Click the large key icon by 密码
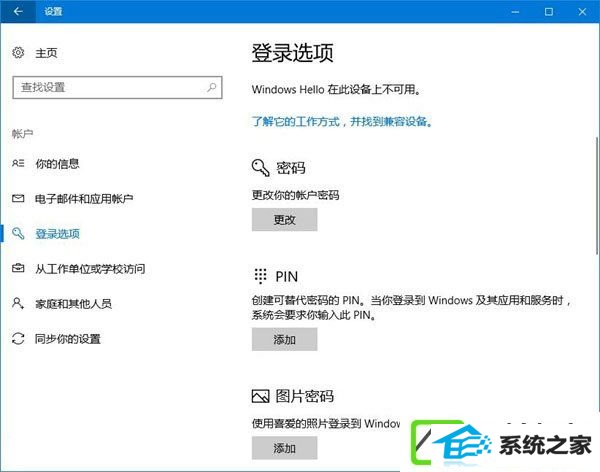 tap(261, 168)
